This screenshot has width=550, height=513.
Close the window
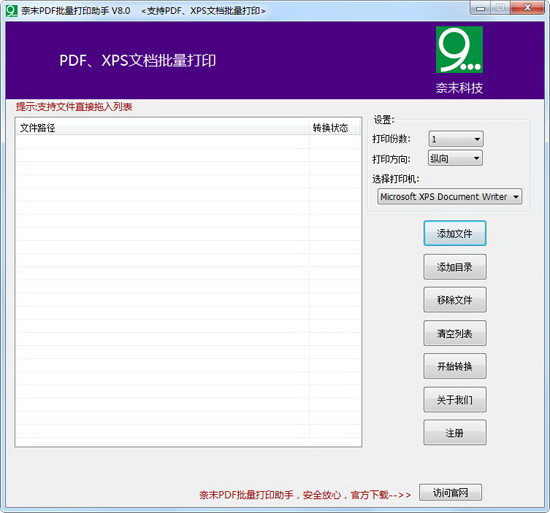(527, 8)
